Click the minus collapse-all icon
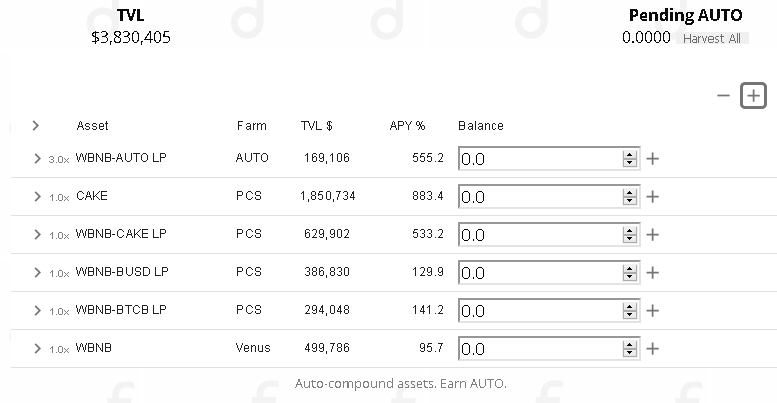The width and height of the screenshot is (777, 403). 724,96
